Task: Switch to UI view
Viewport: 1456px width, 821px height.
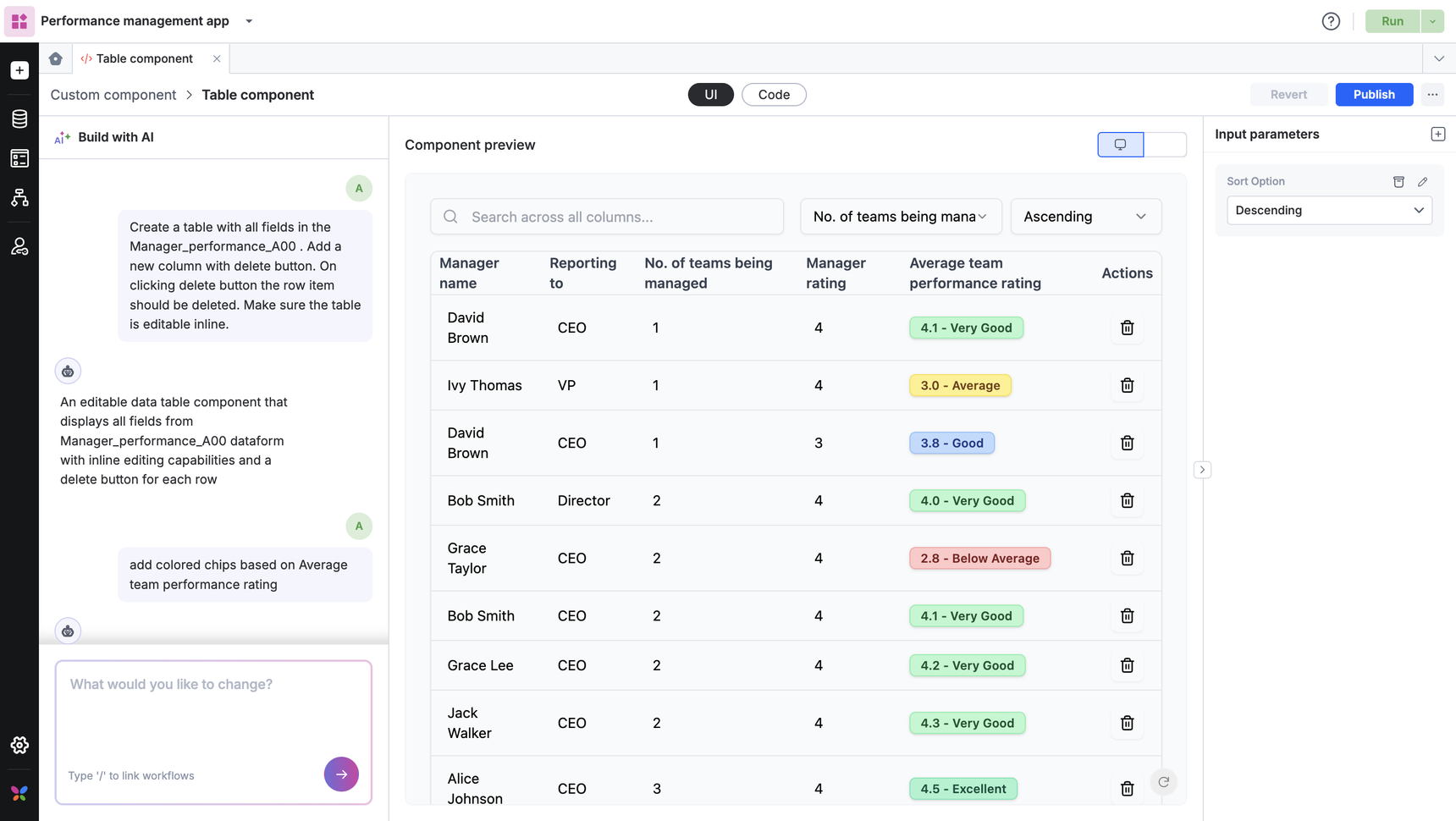Action: 710,95
